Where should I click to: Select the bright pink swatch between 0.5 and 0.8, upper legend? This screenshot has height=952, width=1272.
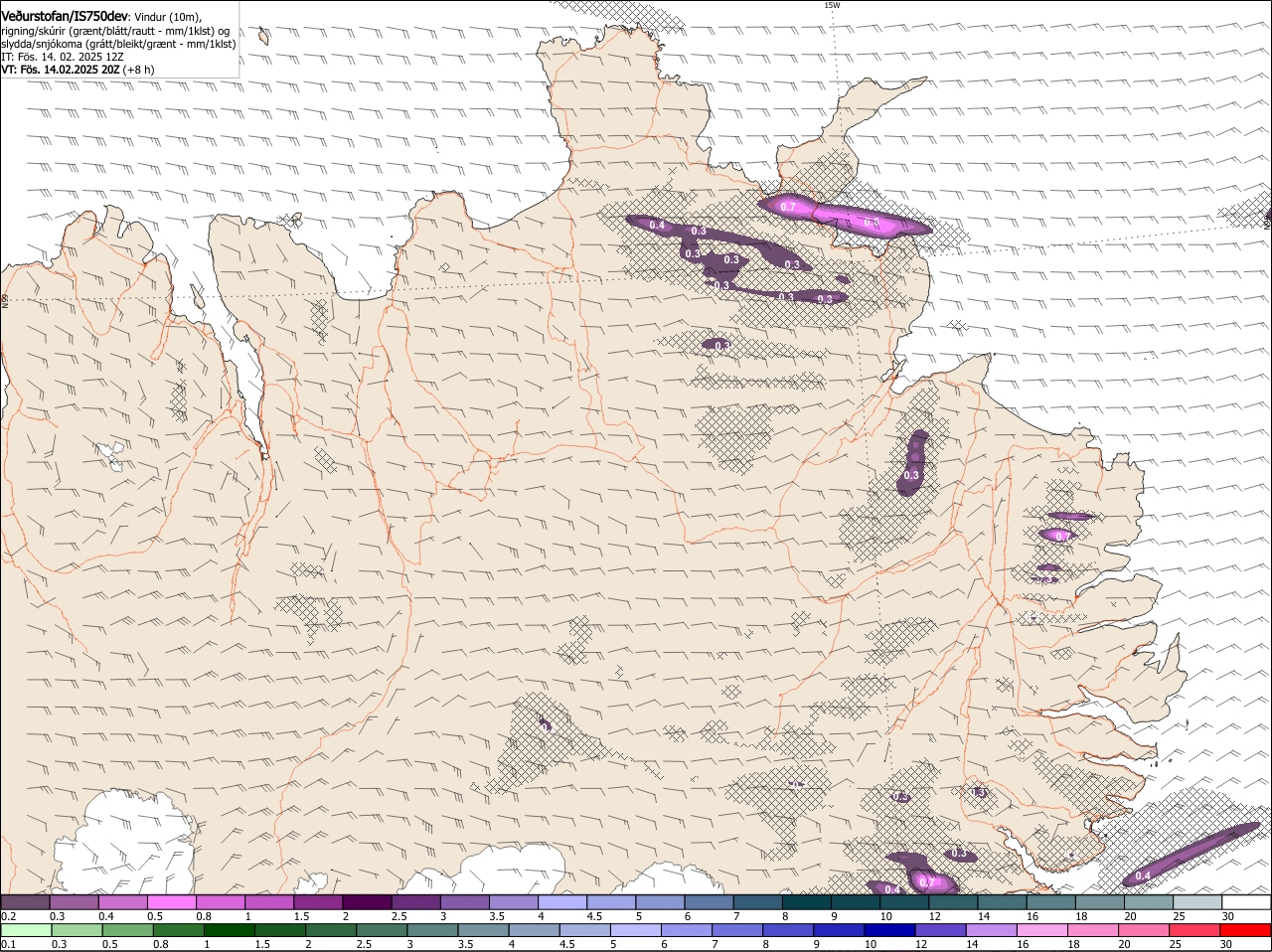pos(171,902)
